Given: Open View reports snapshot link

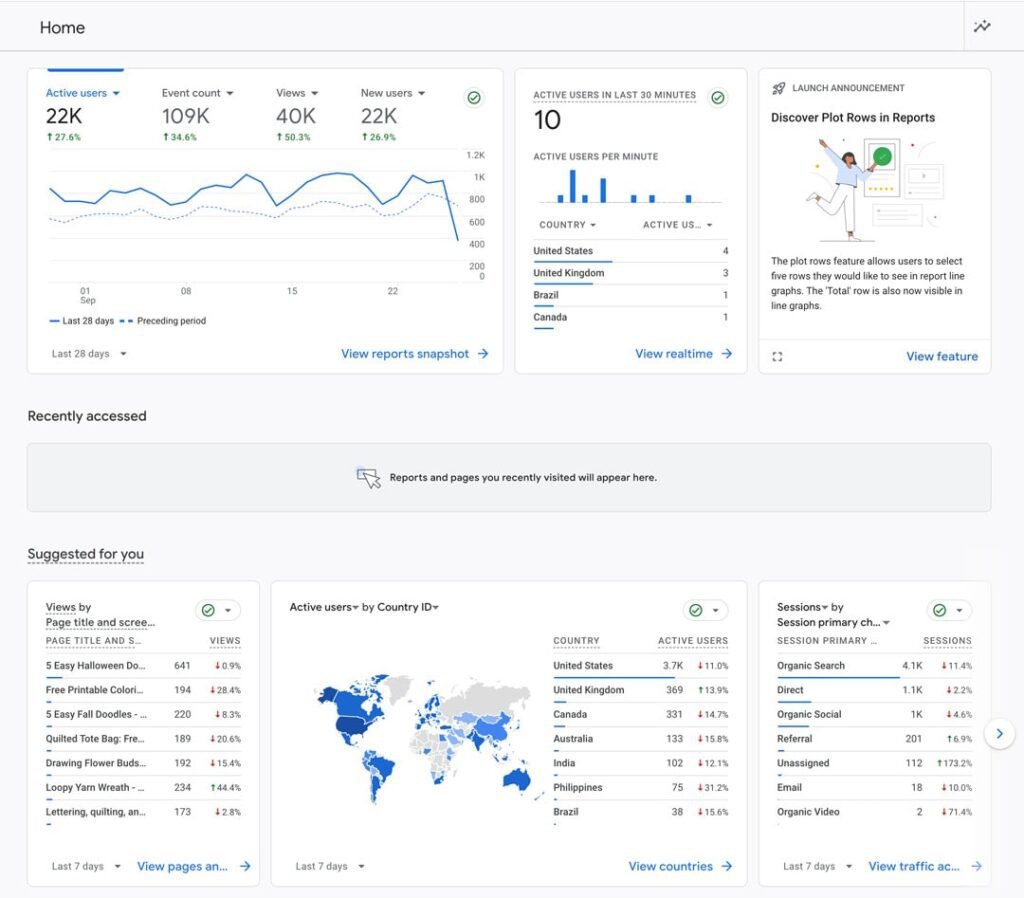Looking at the screenshot, I should [x=415, y=353].
